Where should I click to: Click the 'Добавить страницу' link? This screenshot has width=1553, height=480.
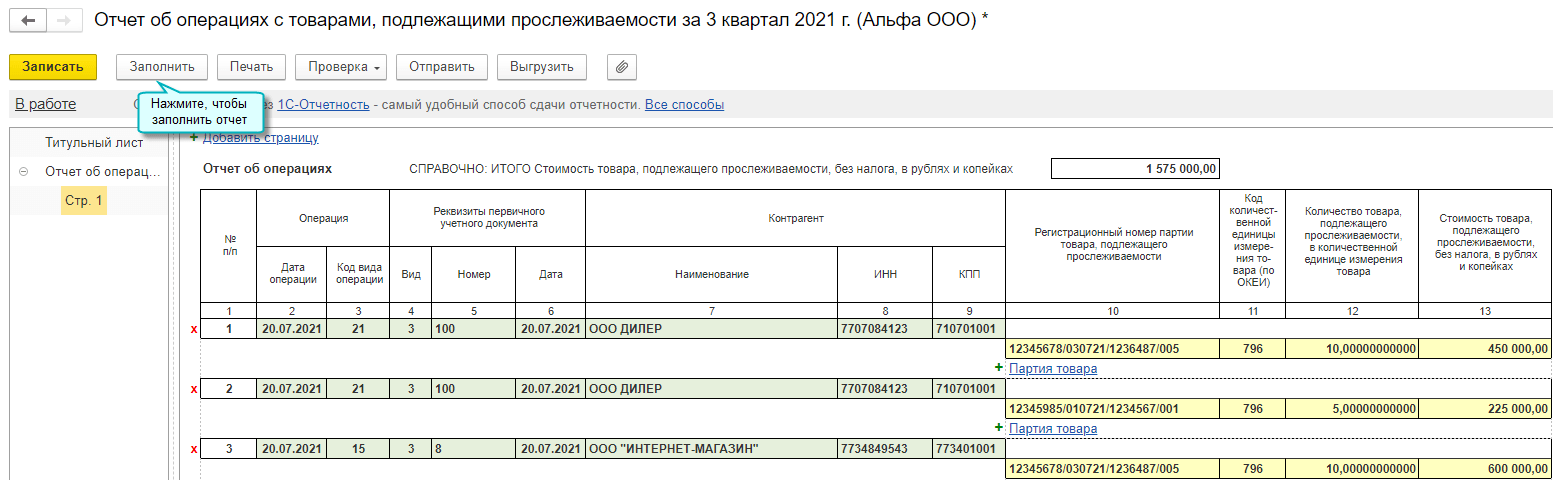[261, 138]
